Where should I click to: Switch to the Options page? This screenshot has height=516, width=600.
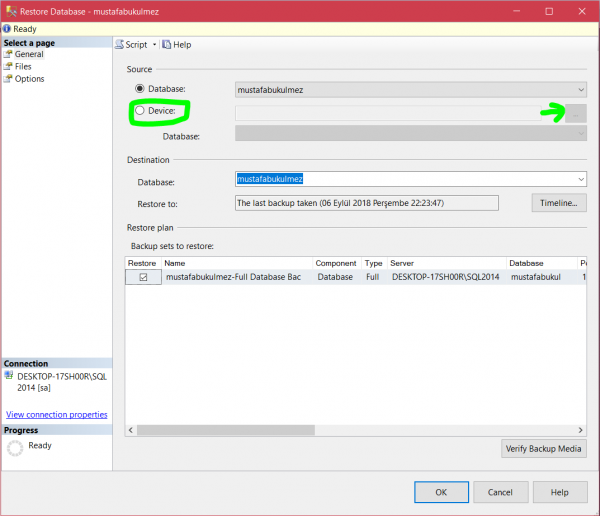point(29,79)
